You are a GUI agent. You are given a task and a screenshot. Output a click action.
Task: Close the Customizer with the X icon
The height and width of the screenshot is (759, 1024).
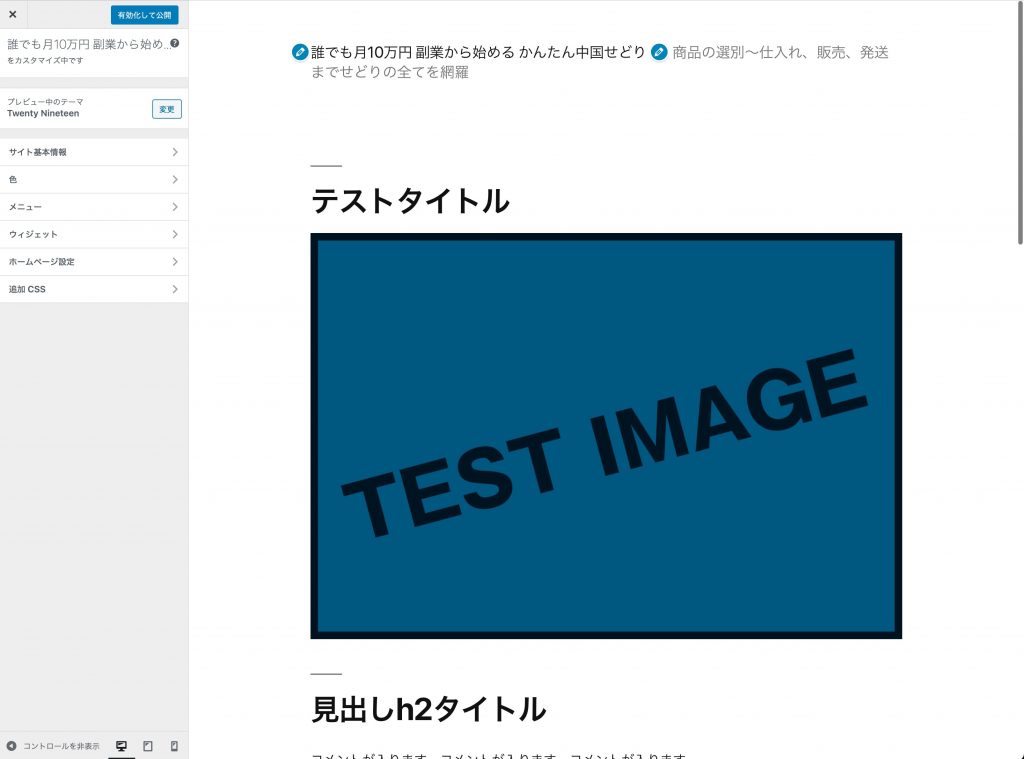(12, 15)
